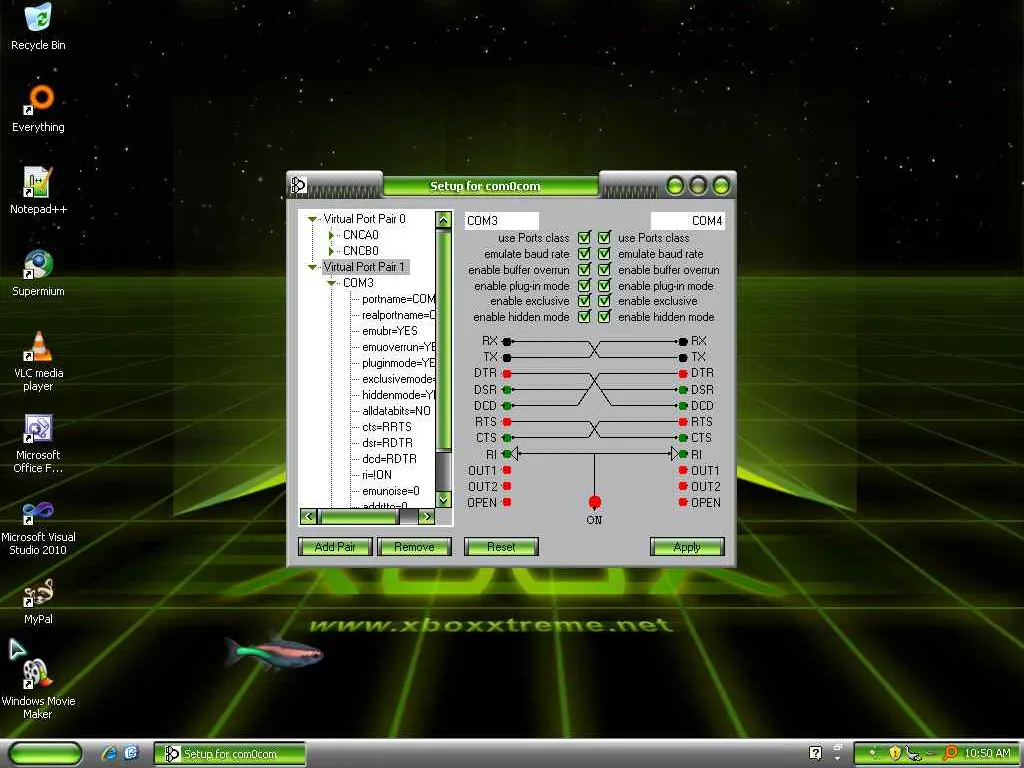Toggle COM3 use Ports class checkbox
This screenshot has height=768, width=1024.
pos(584,238)
